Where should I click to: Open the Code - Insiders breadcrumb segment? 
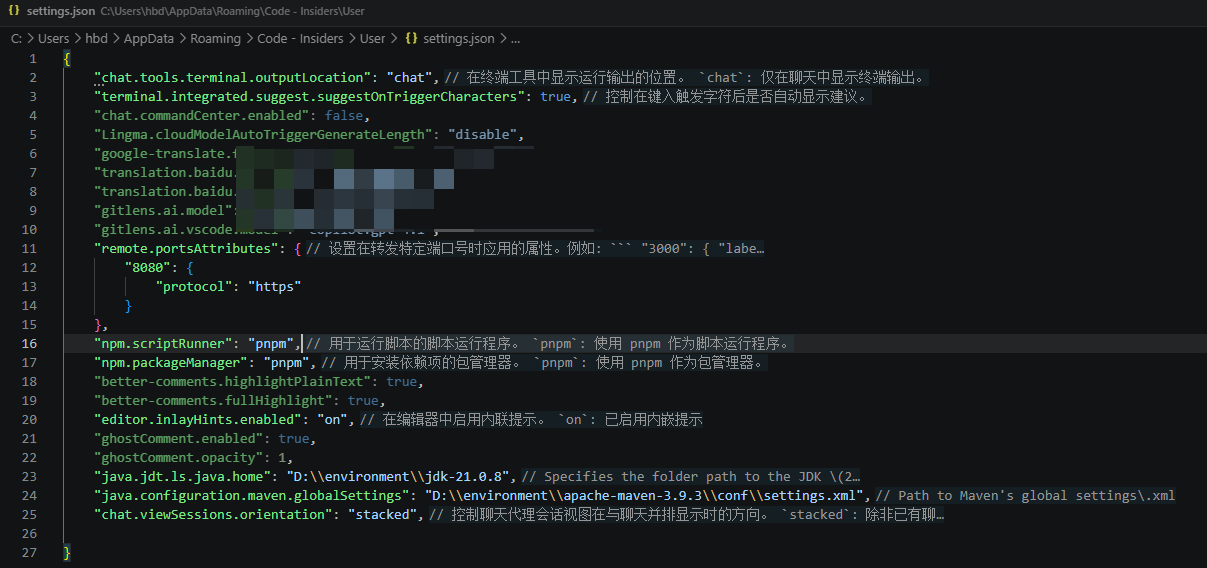point(301,39)
